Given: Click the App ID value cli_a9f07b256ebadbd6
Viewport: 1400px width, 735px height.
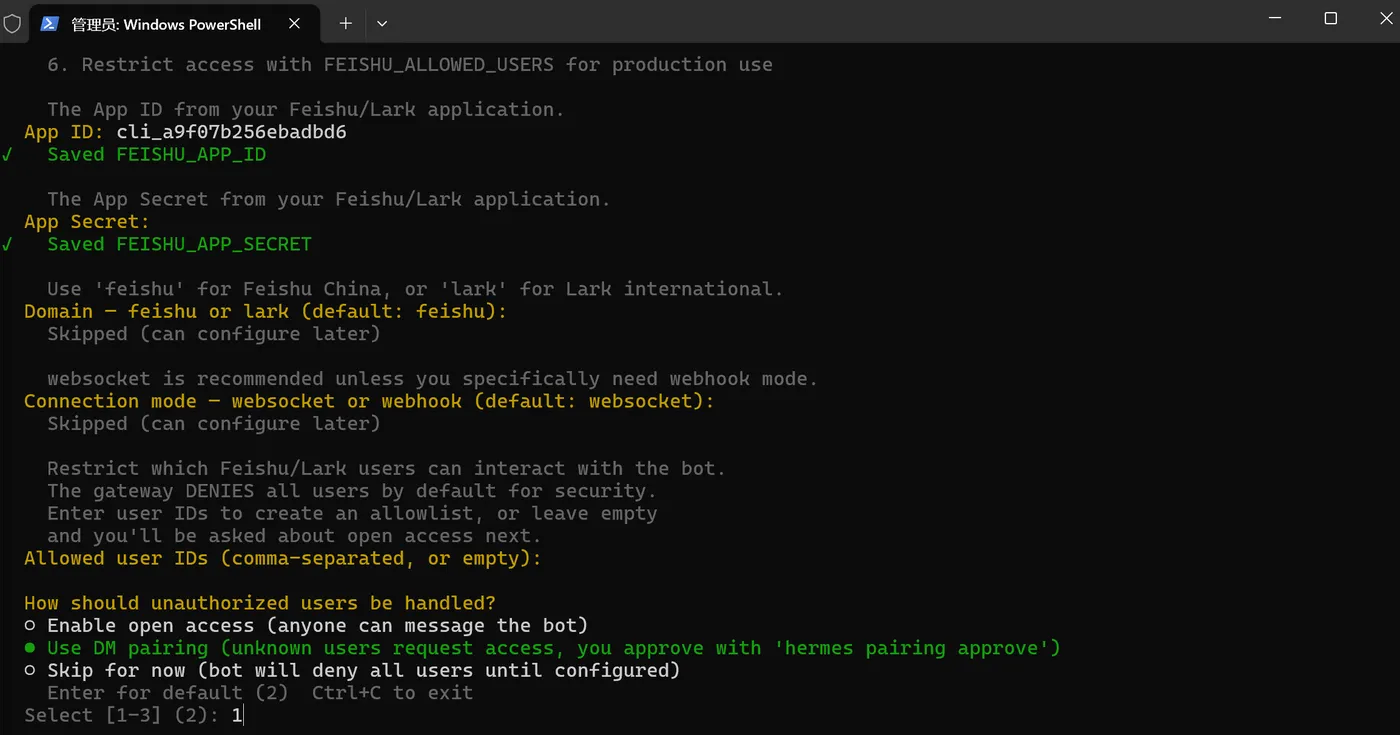Looking at the screenshot, I should pyautogui.click(x=231, y=132).
